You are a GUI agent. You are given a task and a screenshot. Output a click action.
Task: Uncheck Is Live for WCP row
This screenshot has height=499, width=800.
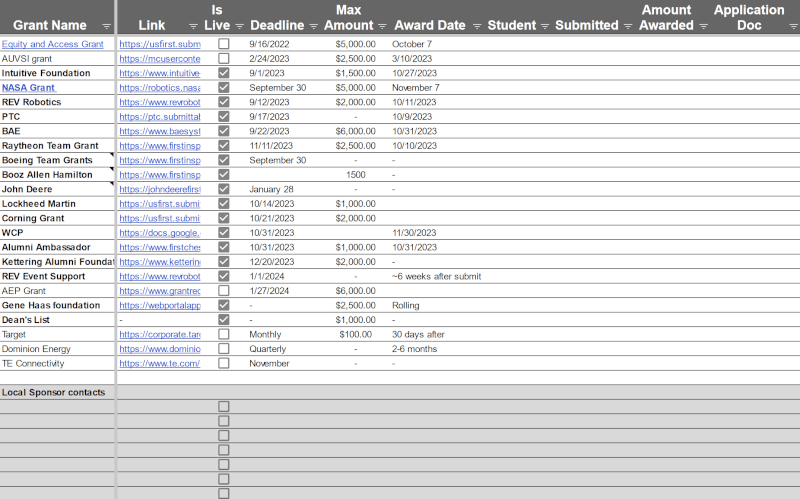(x=223, y=233)
